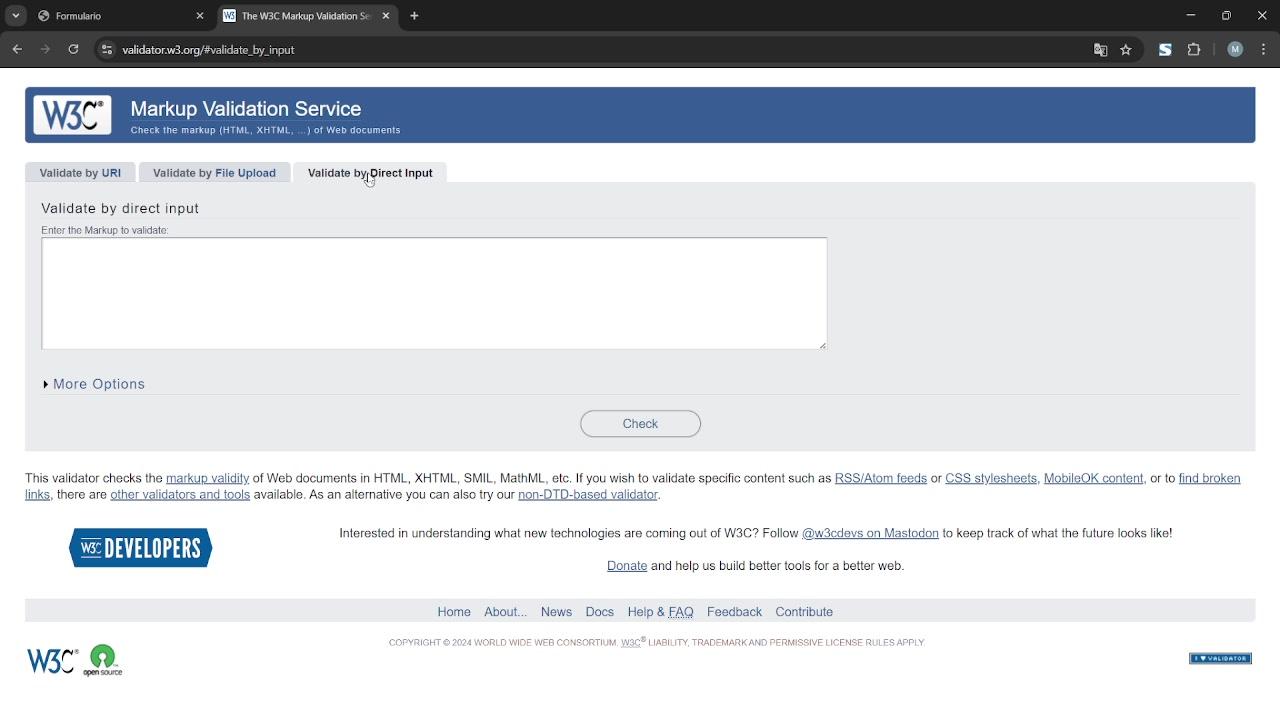
Task: Reload the validator page
Action: click(73, 49)
